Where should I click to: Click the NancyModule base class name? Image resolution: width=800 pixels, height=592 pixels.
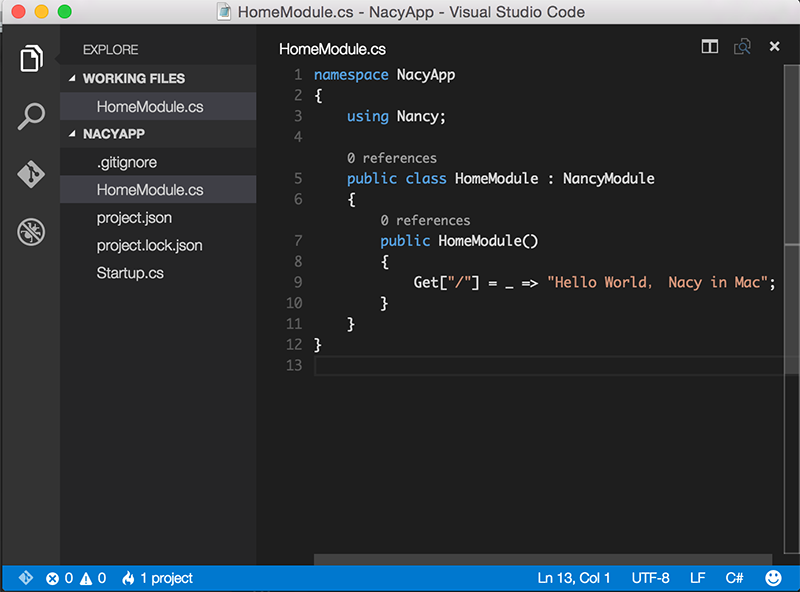(609, 179)
